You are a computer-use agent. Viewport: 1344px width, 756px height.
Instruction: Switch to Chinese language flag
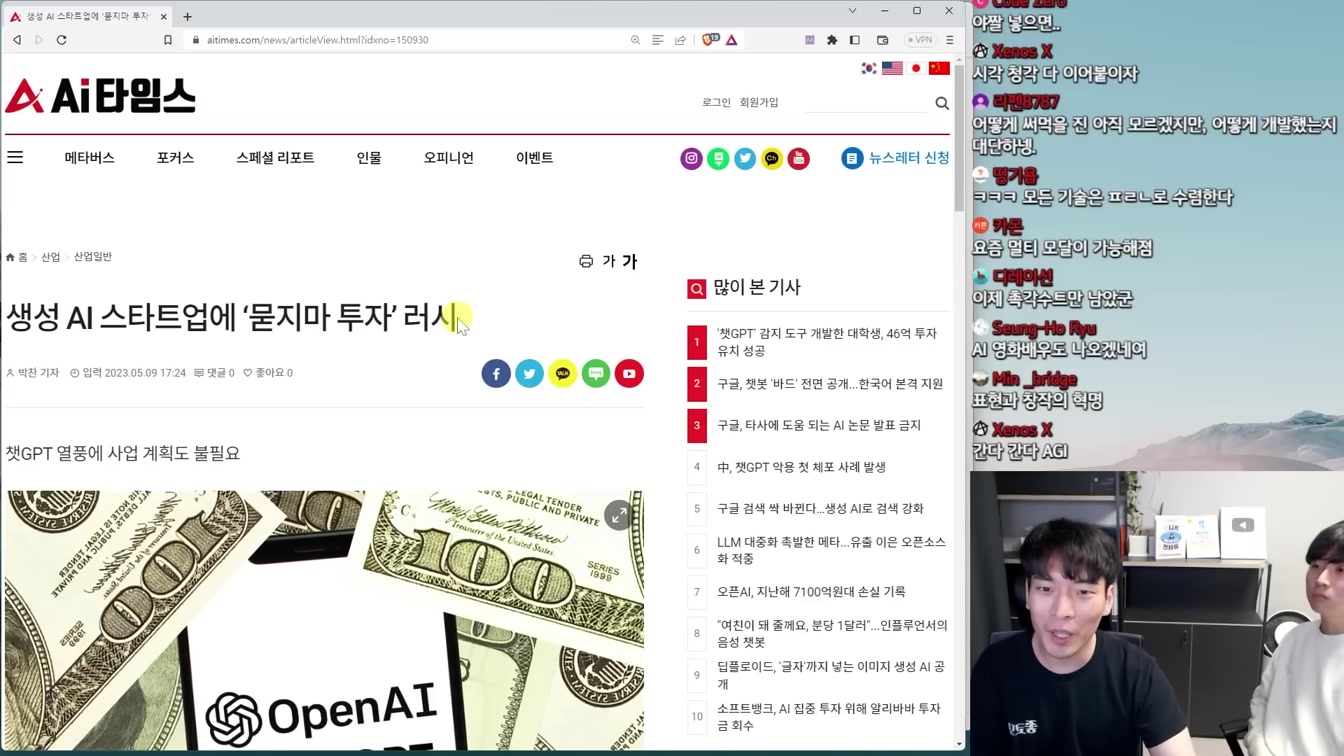(x=939, y=68)
